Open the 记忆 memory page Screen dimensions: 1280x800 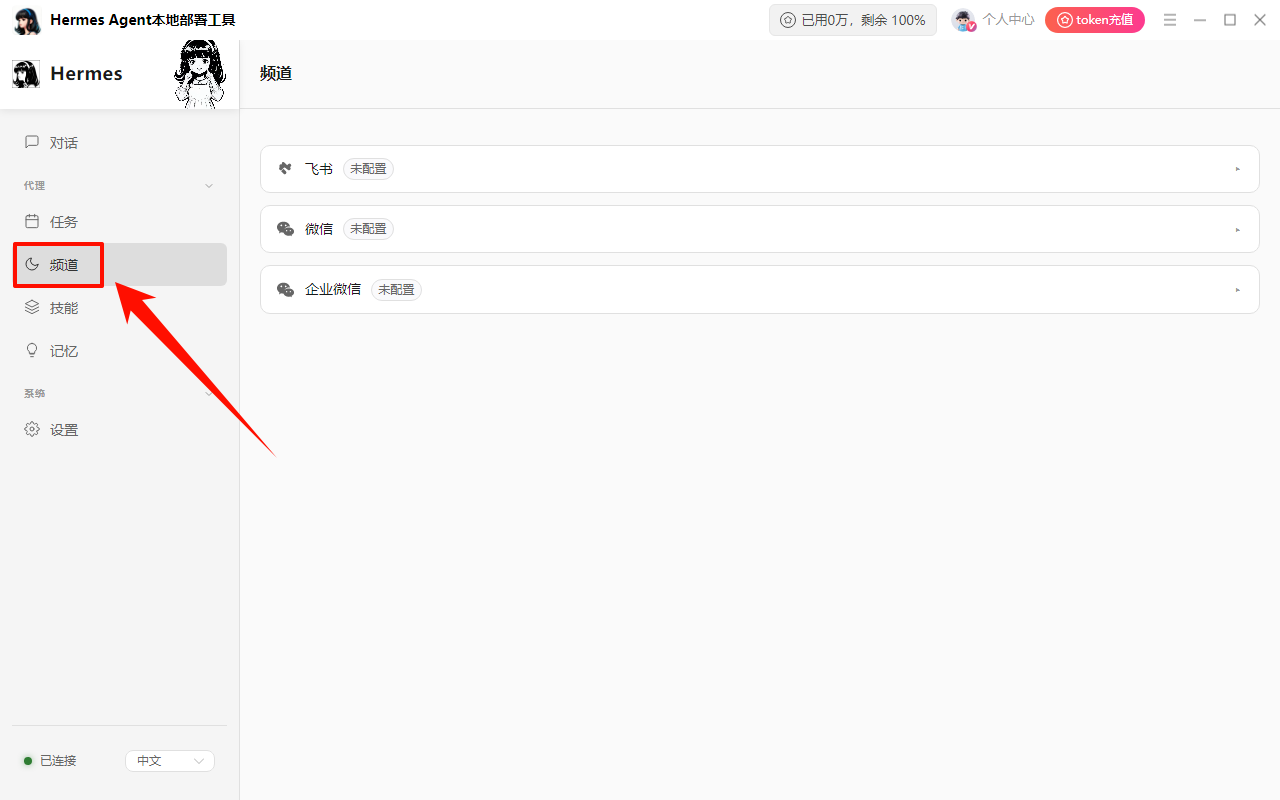[x=120, y=351]
